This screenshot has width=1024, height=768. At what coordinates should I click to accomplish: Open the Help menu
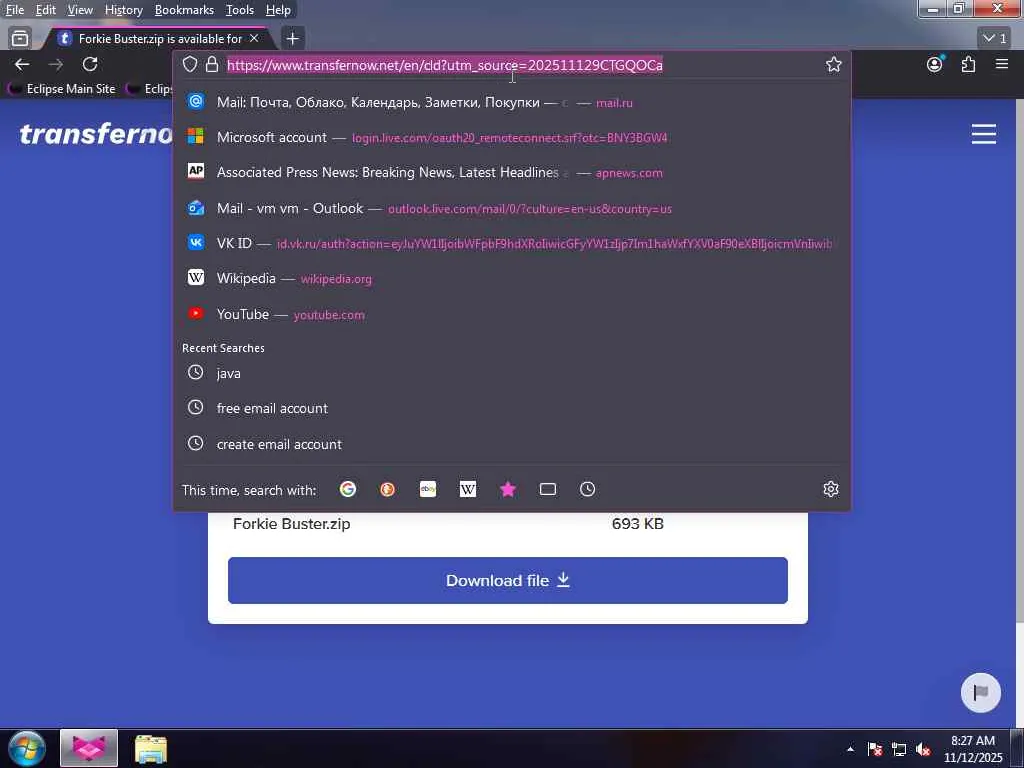click(278, 10)
